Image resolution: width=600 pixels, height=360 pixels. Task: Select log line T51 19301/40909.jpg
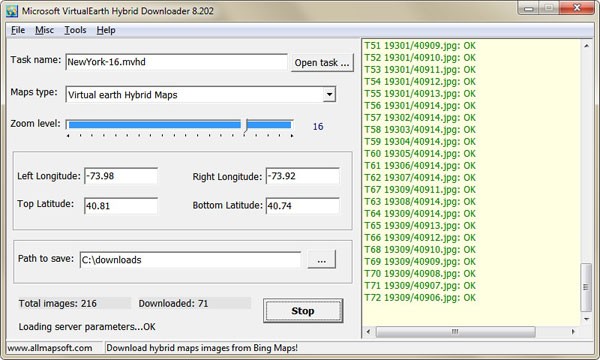[420, 46]
